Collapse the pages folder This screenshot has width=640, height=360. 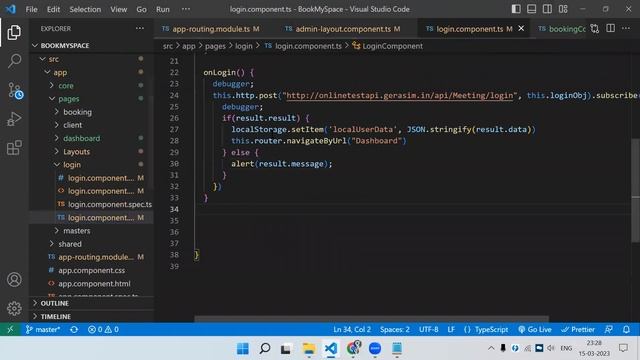point(69,99)
